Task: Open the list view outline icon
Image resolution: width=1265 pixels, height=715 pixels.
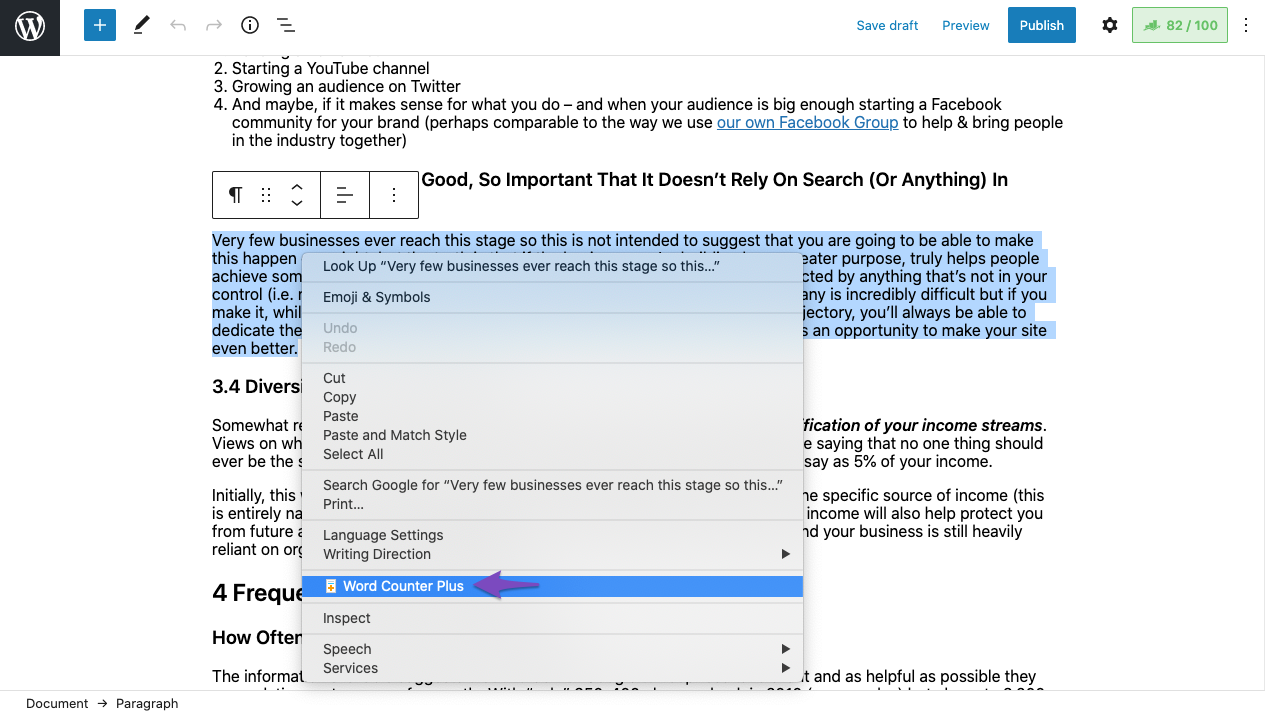Action: coord(285,26)
